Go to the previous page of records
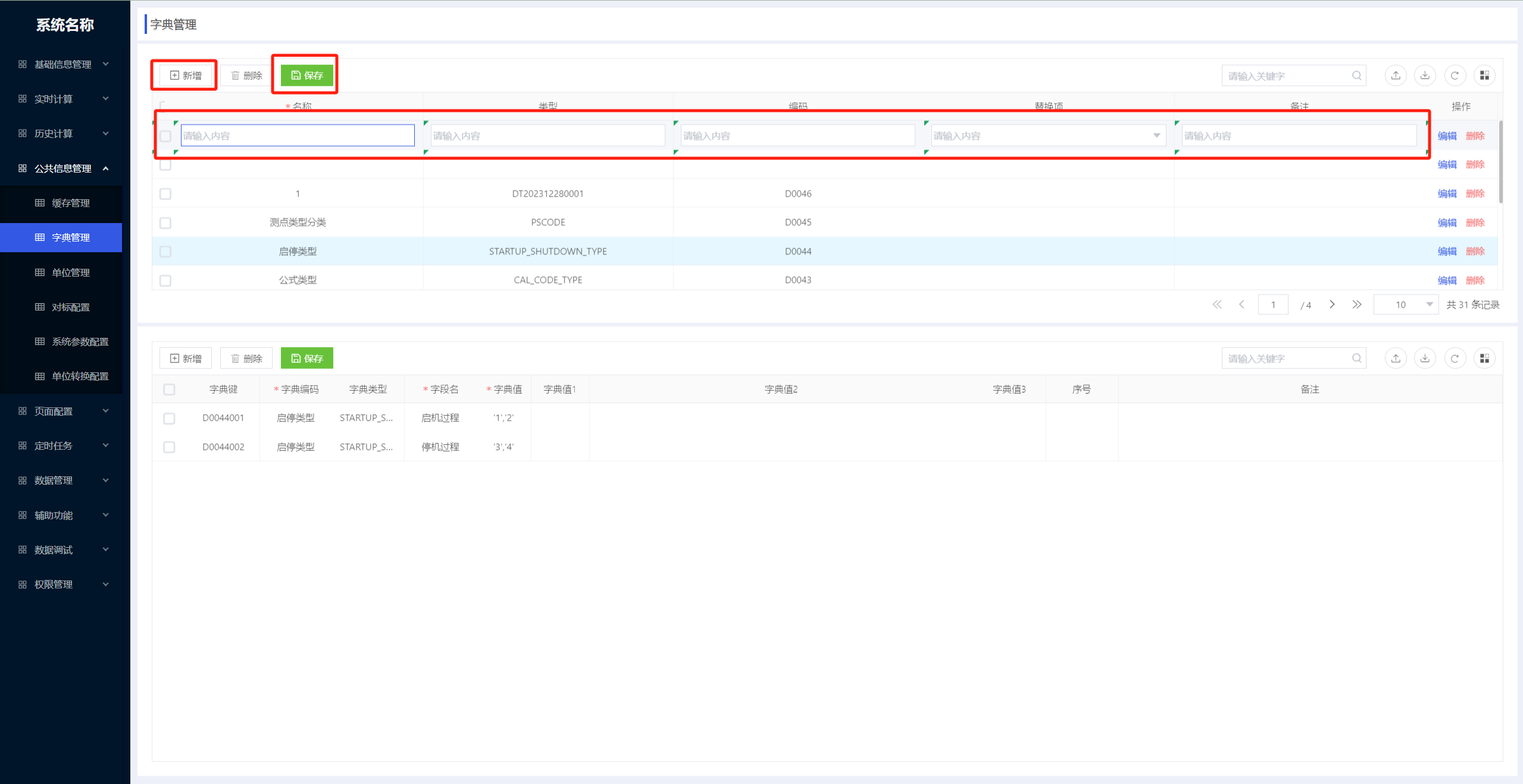The width and height of the screenshot is (1523, 784). coord(1241,305)
